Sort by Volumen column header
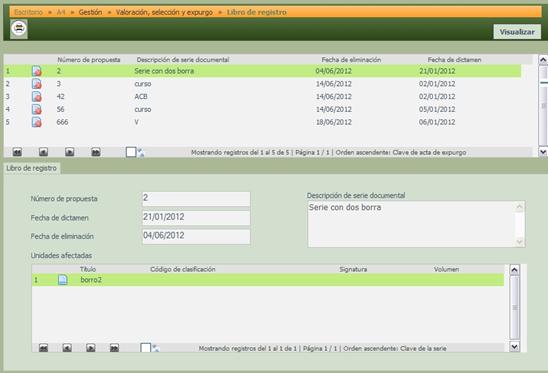The width and height of the screenshot is (548, 373). point(446,269)
